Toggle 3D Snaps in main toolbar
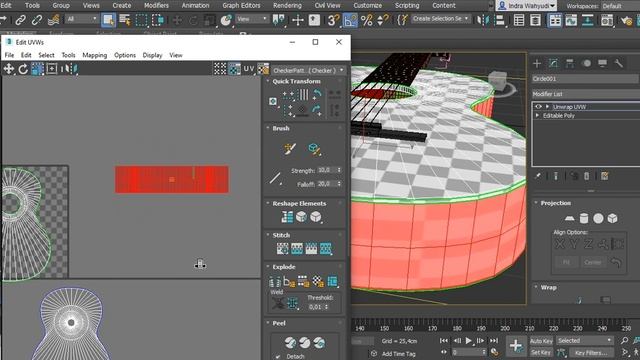640x360 pixels. click(x=333, y=20)
